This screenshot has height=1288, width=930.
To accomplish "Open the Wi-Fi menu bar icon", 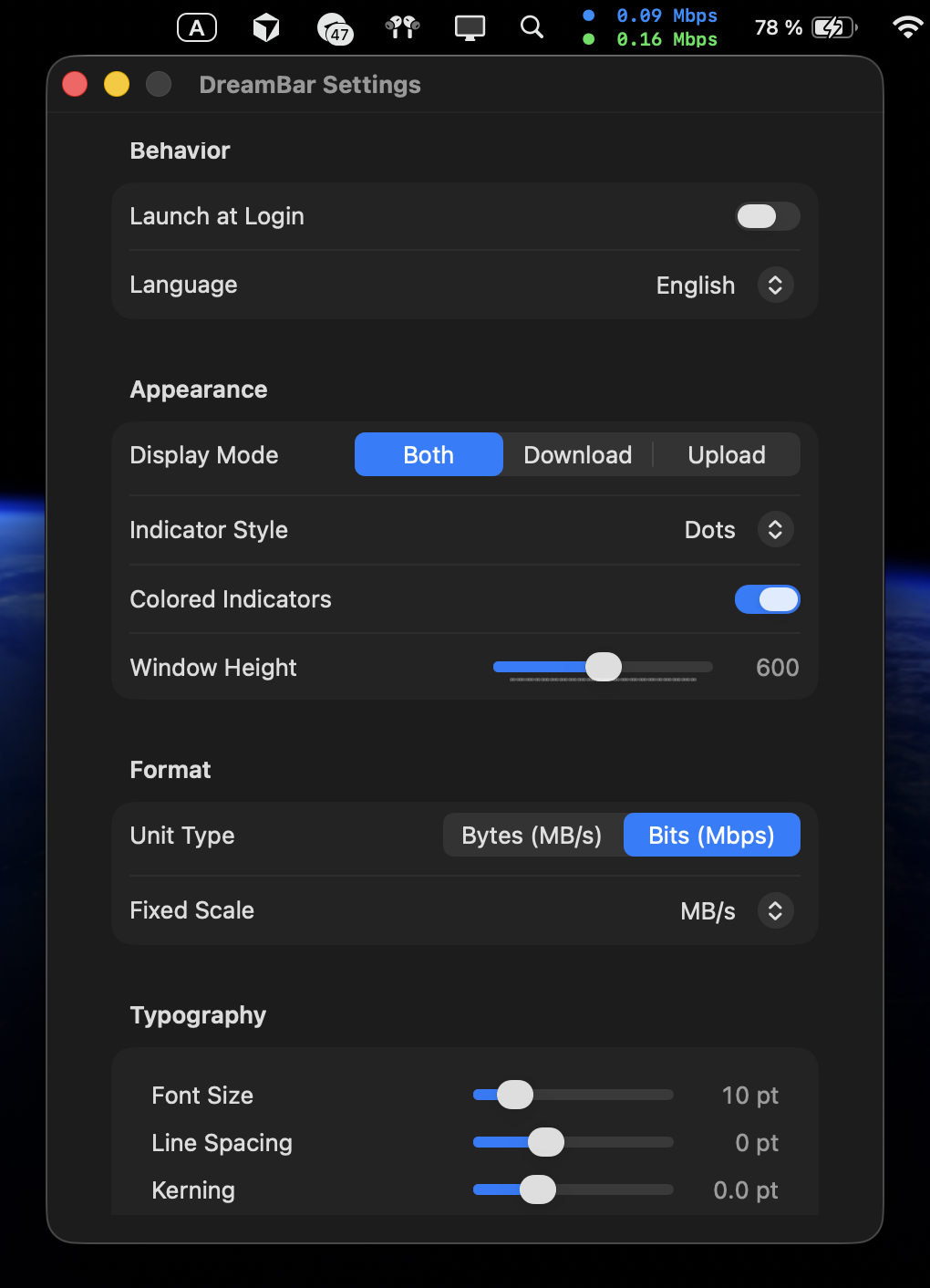I will [x=907, y=27].
